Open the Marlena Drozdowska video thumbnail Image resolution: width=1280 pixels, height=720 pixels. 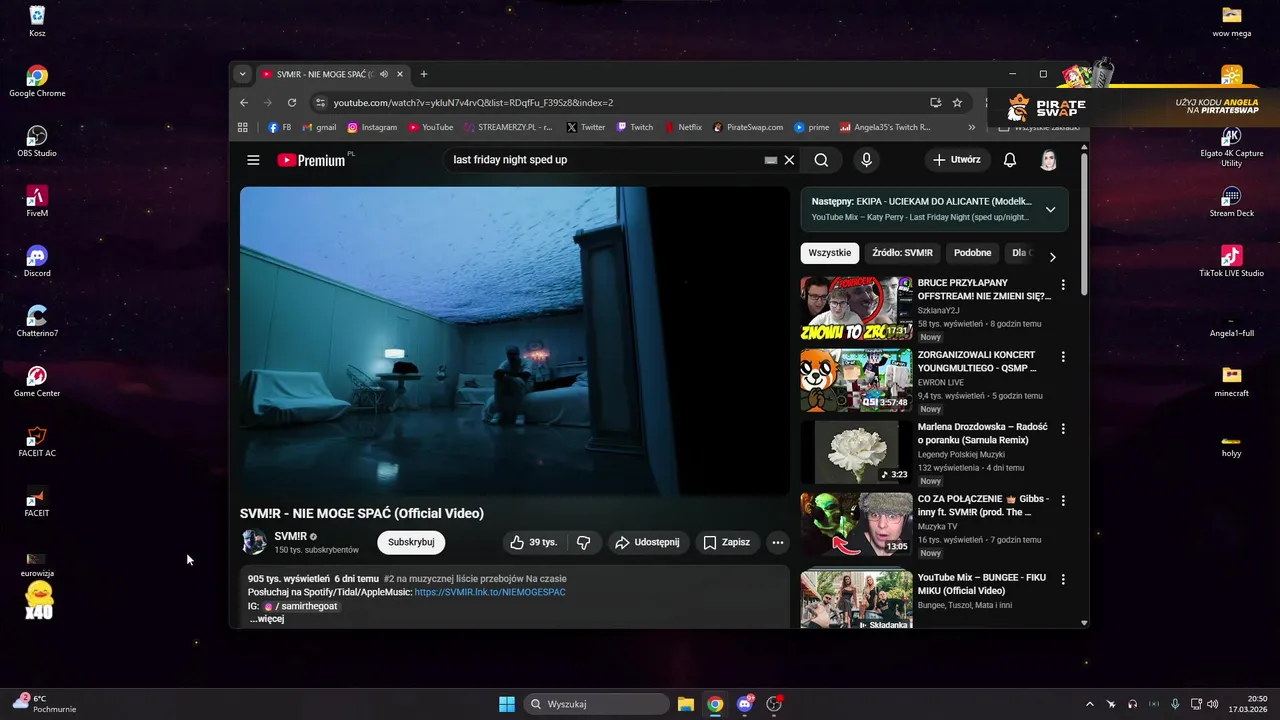[x=856, y=452]
